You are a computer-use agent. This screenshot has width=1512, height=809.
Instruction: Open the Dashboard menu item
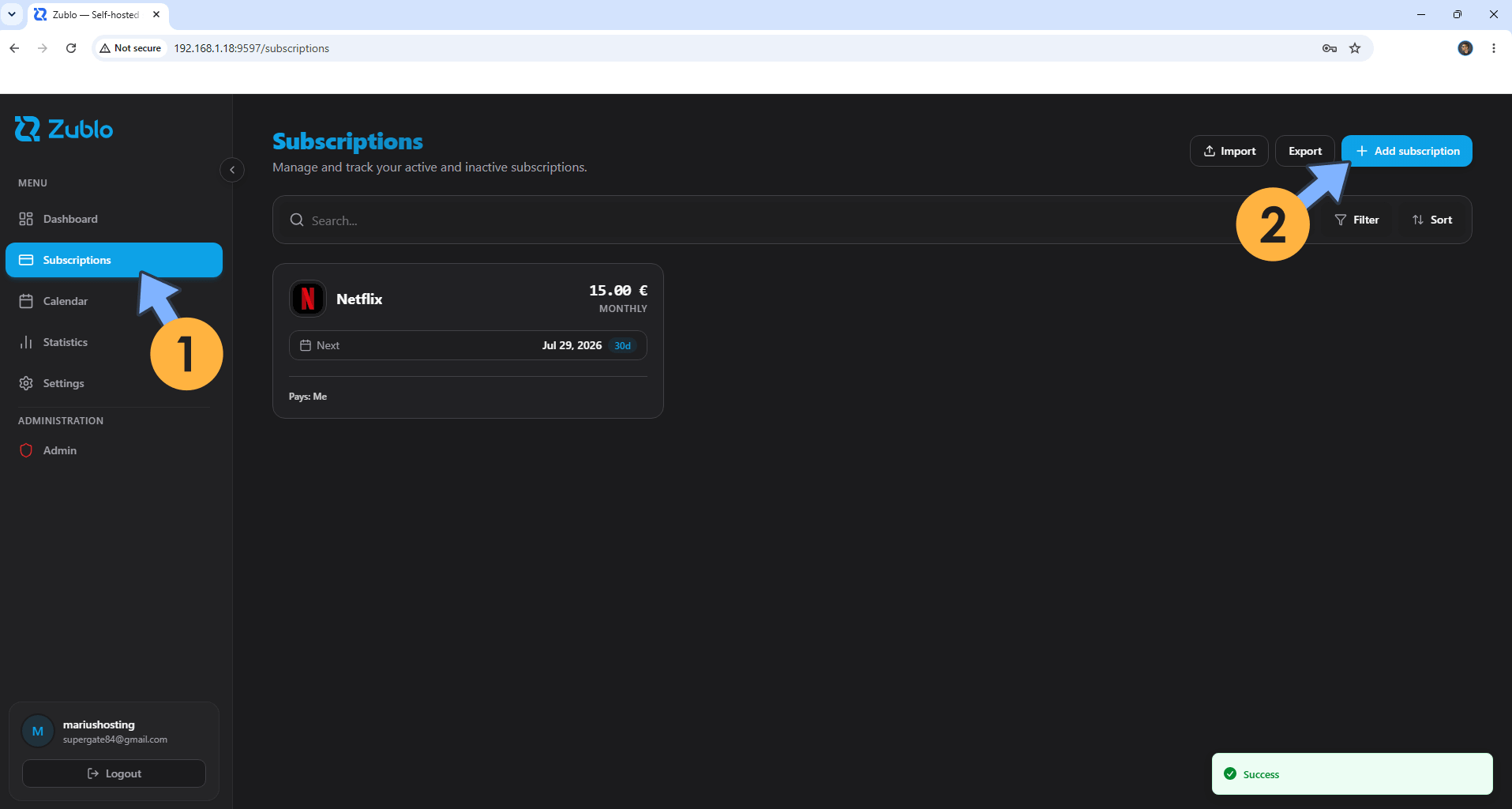point(114,219)
